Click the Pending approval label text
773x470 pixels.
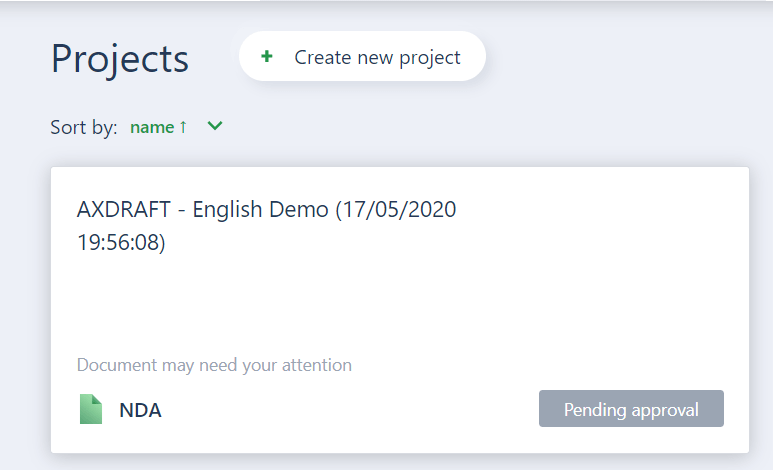pyautogui.click(x=631, y=410)
